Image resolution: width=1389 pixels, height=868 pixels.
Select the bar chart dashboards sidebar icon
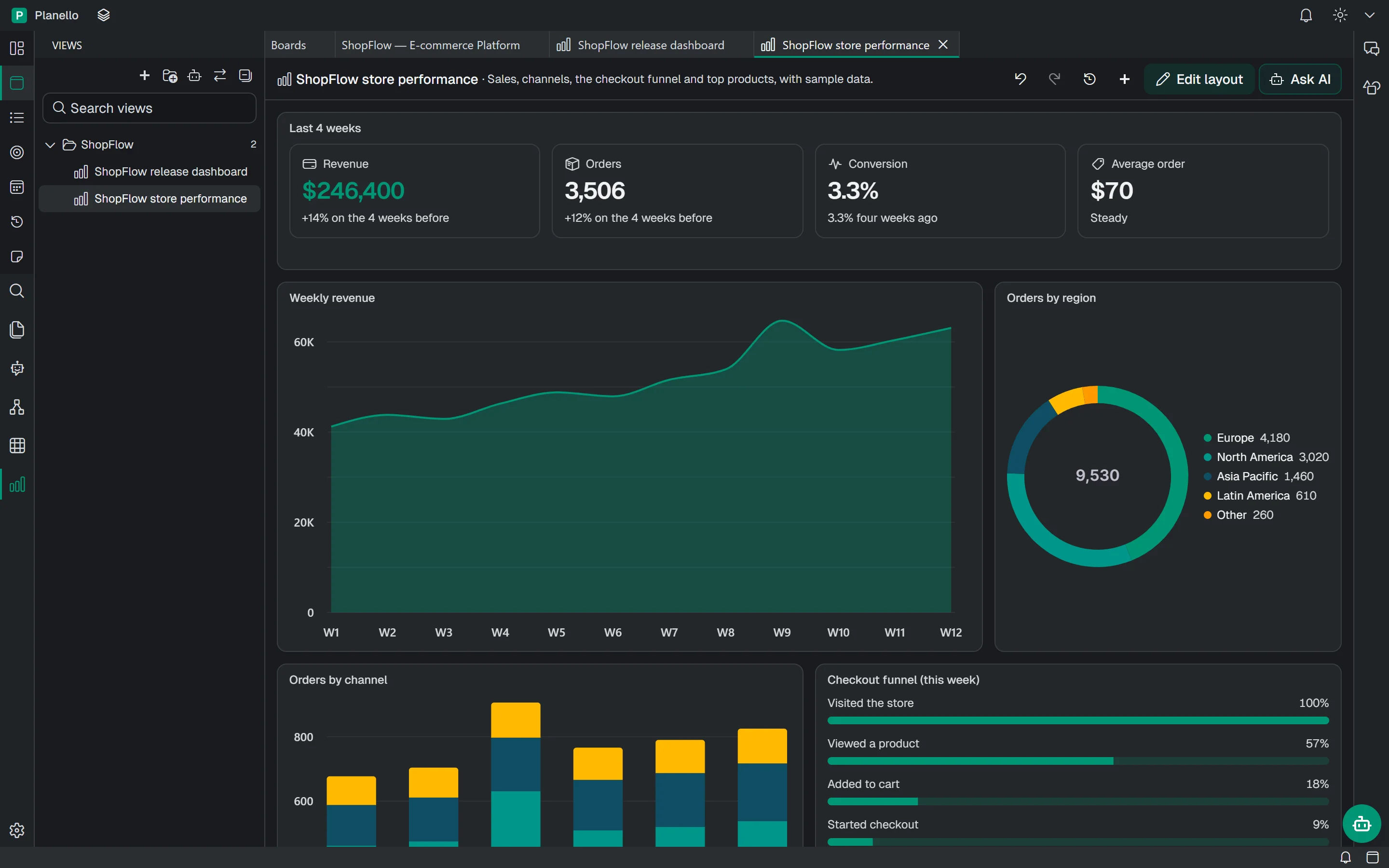click(17, 485)
